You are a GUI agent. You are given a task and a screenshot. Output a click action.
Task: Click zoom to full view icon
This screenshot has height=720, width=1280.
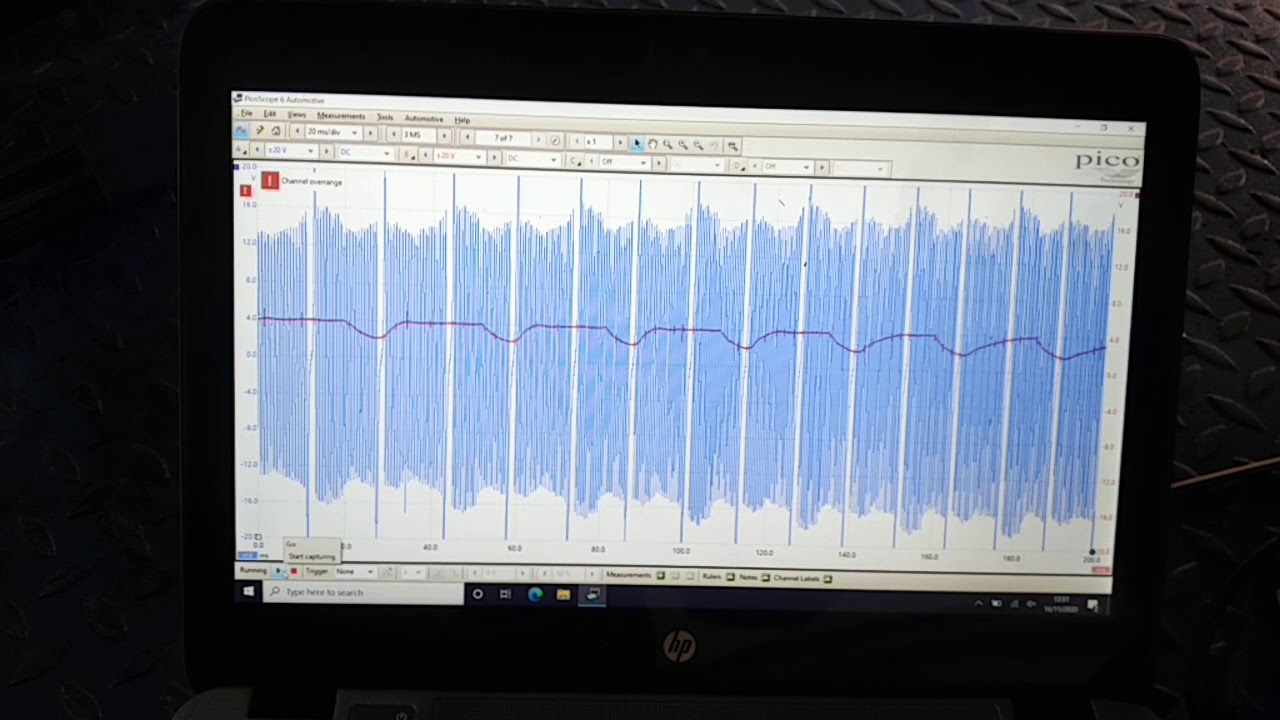[733, 145]
